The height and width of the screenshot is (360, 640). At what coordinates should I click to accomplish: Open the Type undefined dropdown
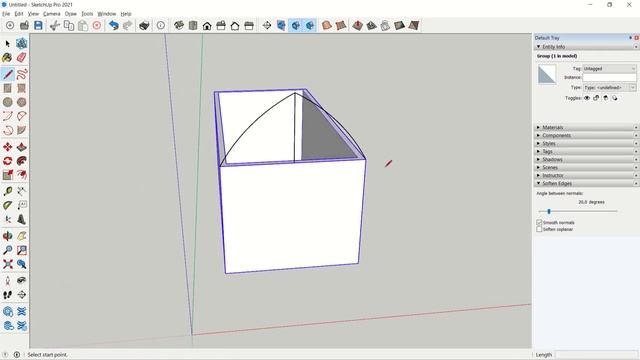[609, 87]
